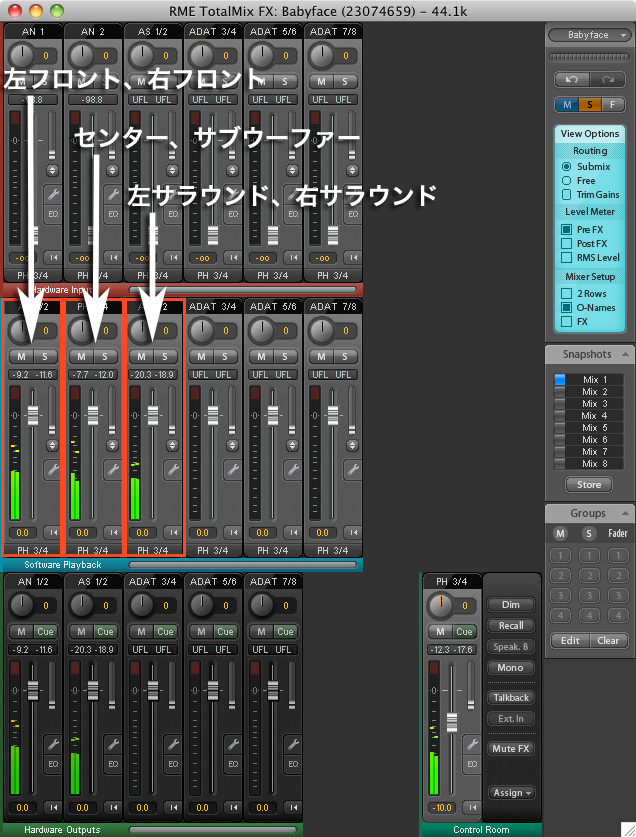Open EQ on ADAT 7/8 hardware input
This screenshot has width=636, height=837.
[352, 215]
